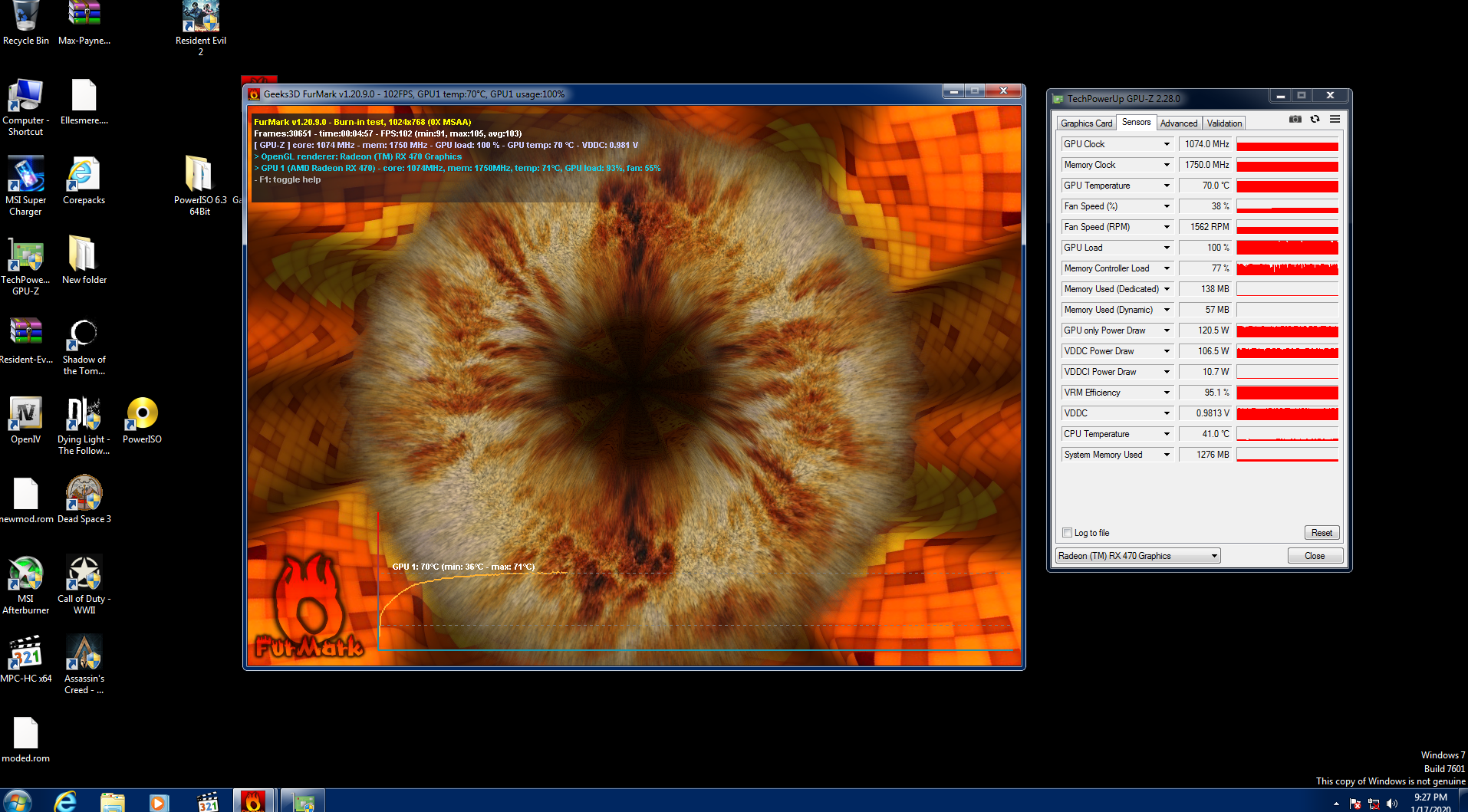This screenshot has height=812, width=1468.
Task: Click the System Memory Used 1276 MB value
Action: coord(1205,455)
